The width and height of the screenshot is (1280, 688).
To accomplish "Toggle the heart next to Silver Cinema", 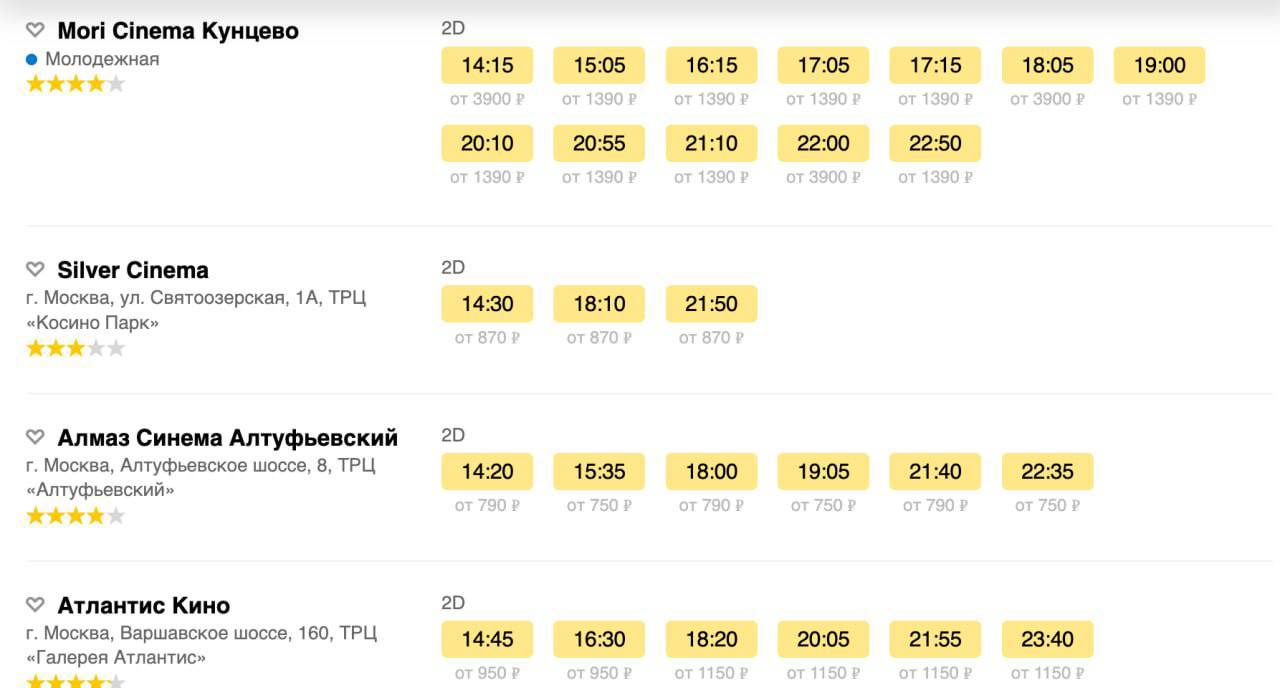I will click(x=35, y=270).
